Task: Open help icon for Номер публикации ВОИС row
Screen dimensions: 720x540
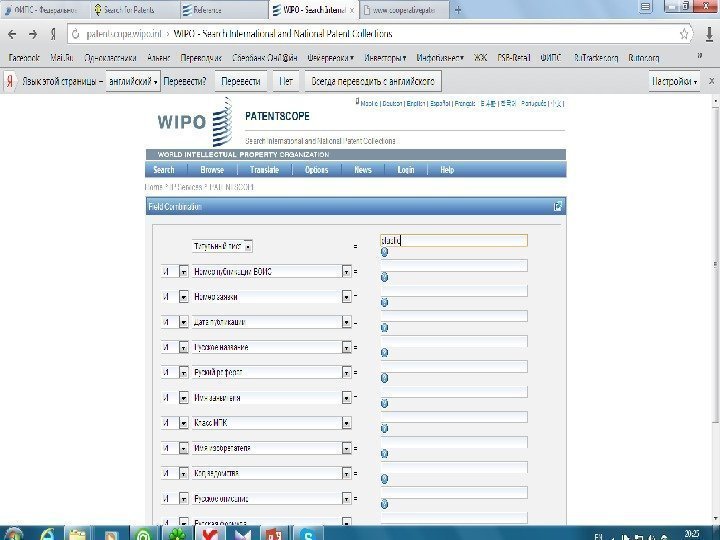Action: pos(384,277)
